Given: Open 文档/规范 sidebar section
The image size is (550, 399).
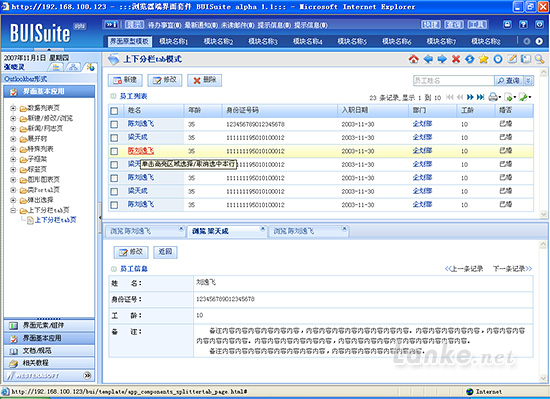Looking at the screenshot, I should pos(49,351).
